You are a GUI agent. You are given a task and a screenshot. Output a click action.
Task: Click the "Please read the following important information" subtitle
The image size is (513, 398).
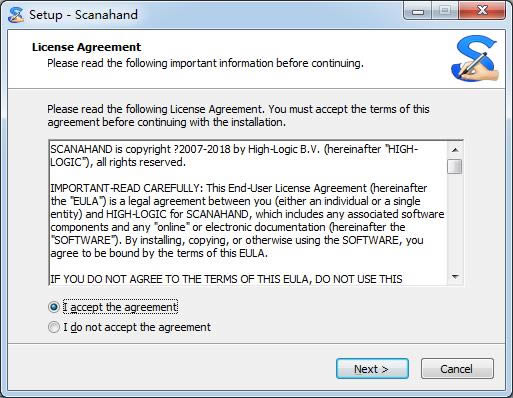click(x=205, y=63)
